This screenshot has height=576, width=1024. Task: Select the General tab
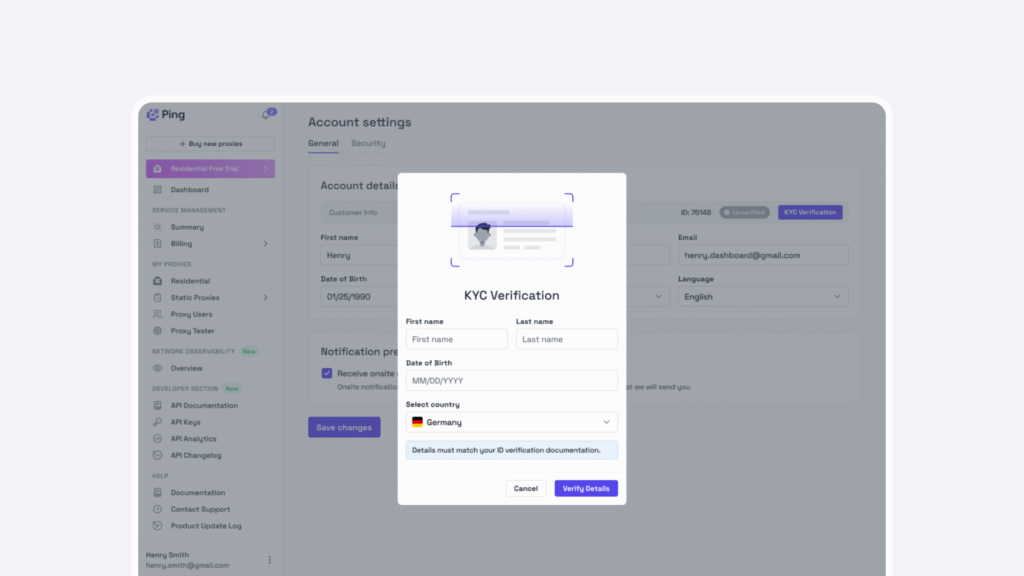[x=323, y=143]
